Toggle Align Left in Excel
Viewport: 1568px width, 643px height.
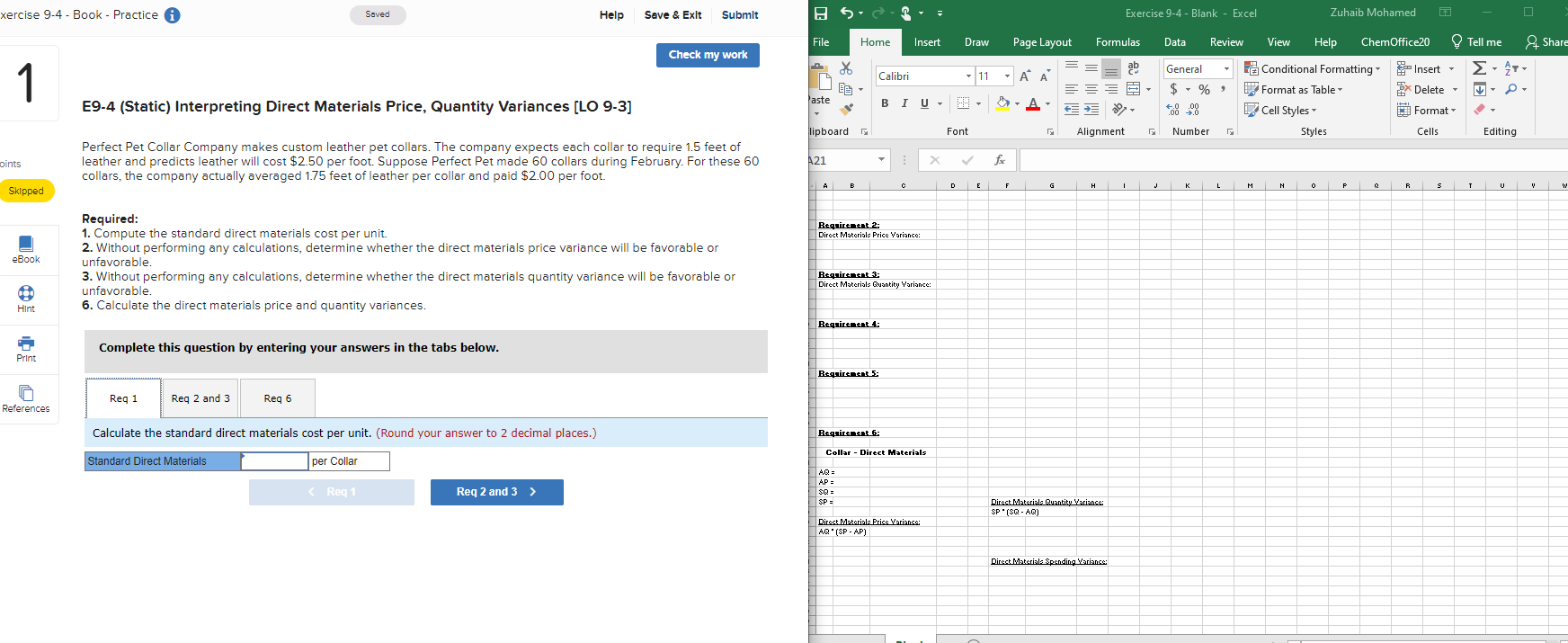tap(1071, 89)
